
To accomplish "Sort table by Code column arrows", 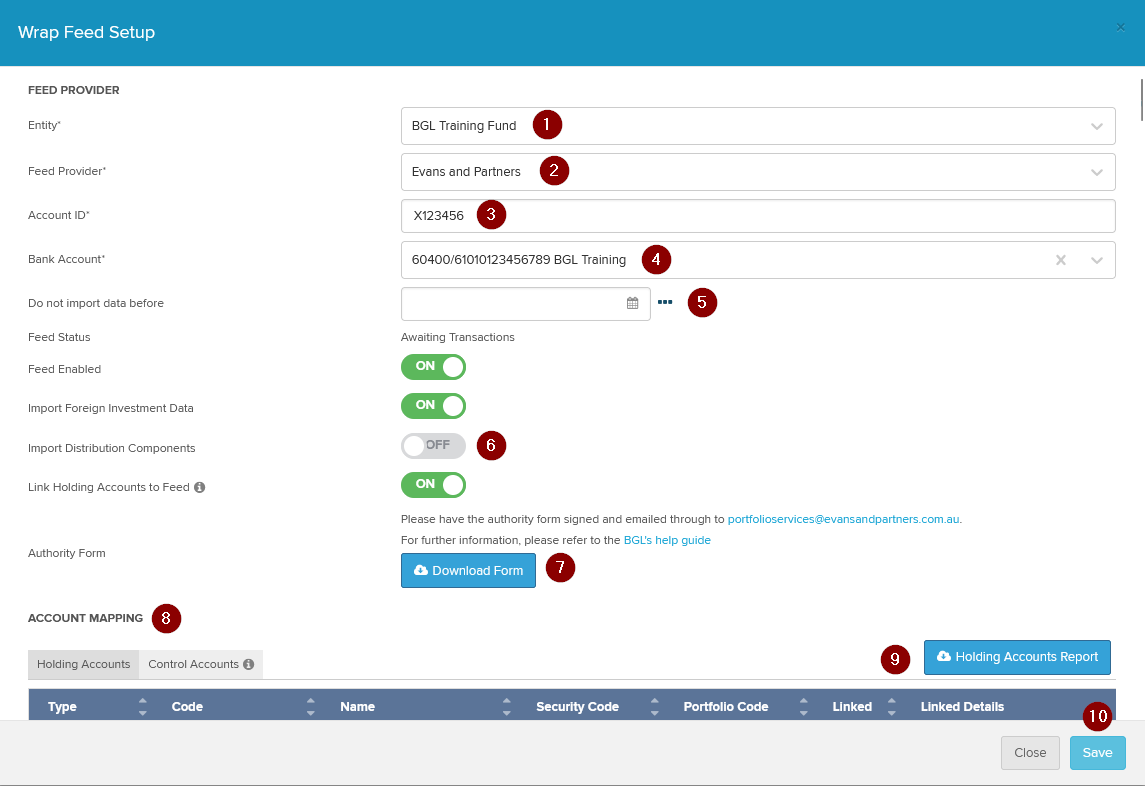I will click(310, 706).
